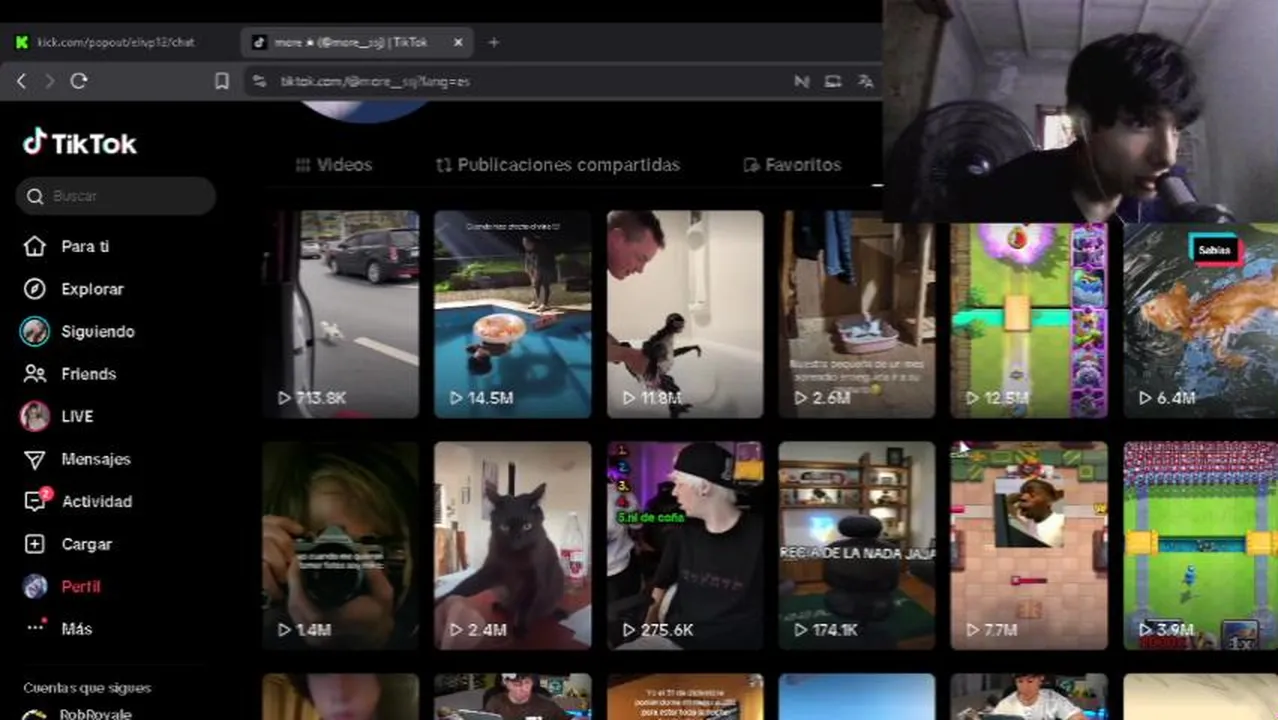The image size is (1278, 720).
Task: Open the 174.1K views room video
Action: (x=857, y=546)
